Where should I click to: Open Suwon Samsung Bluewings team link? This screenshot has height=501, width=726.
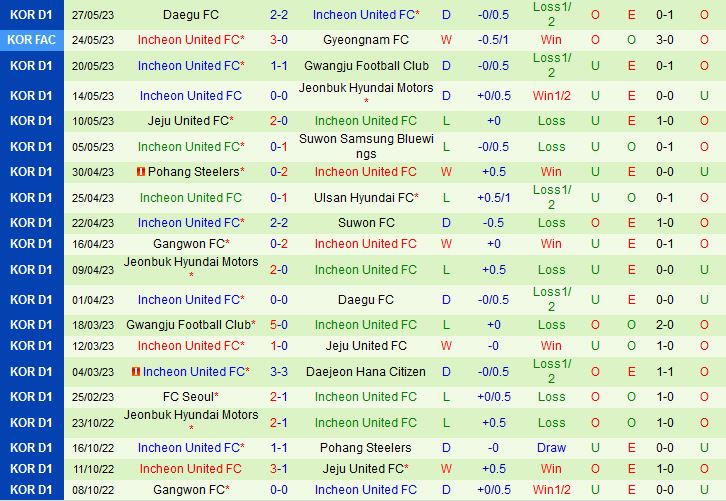365,146
